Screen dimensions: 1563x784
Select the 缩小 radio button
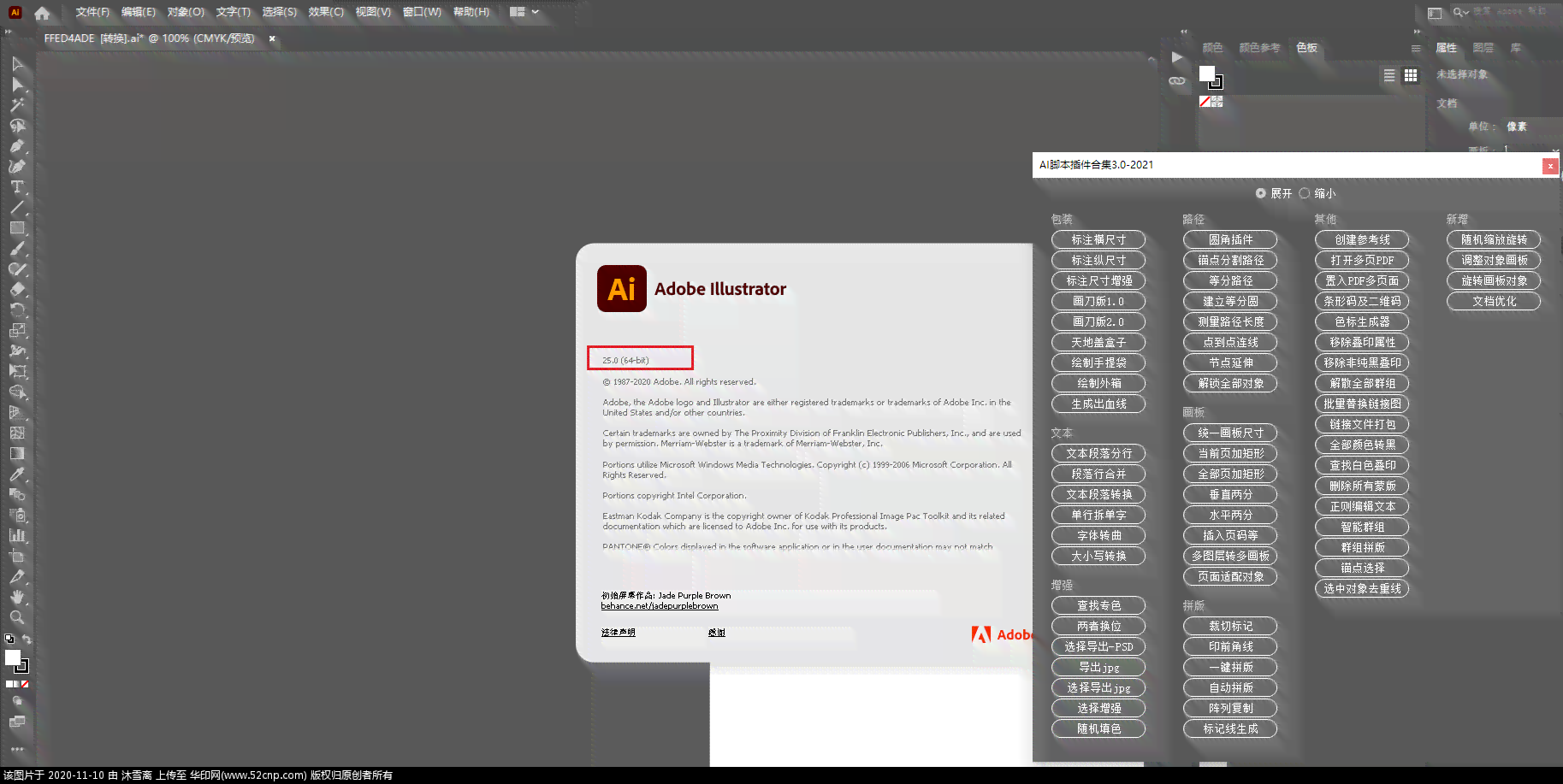pyautogui.click(x=1305, y=193)
